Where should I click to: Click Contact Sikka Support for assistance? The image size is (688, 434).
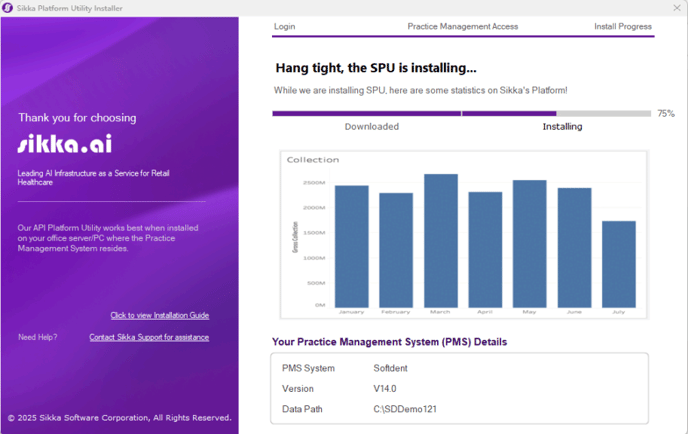pyautogui.click(x=149, y=338)
